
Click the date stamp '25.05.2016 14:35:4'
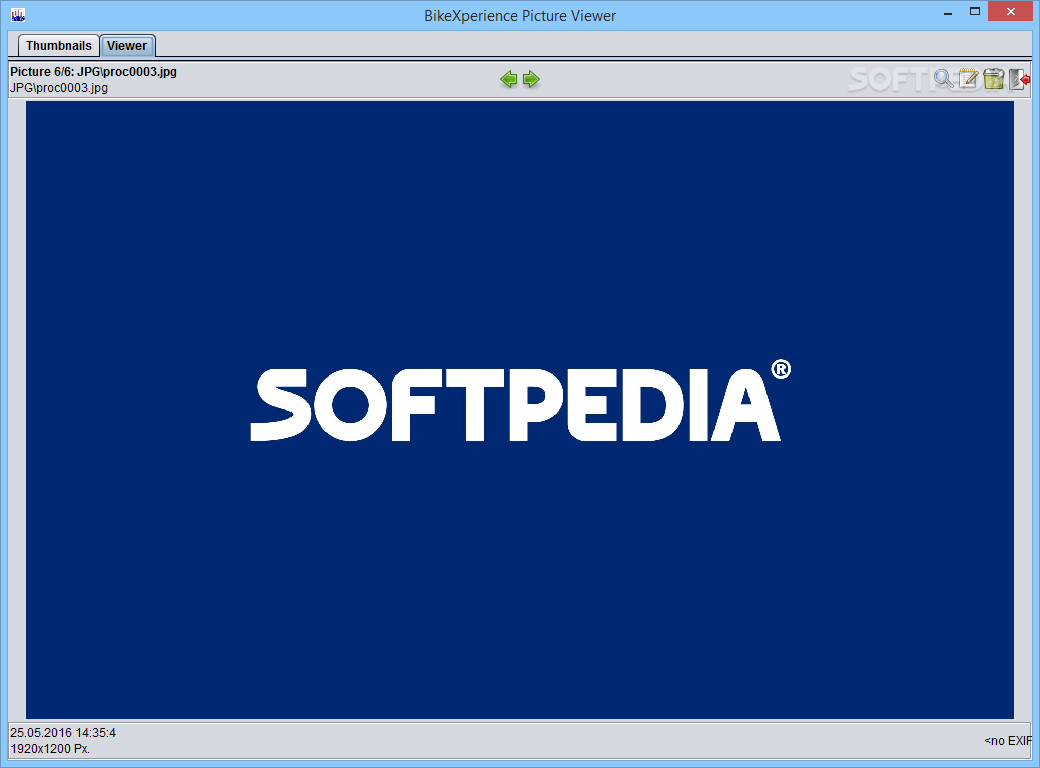pos(63,733)
